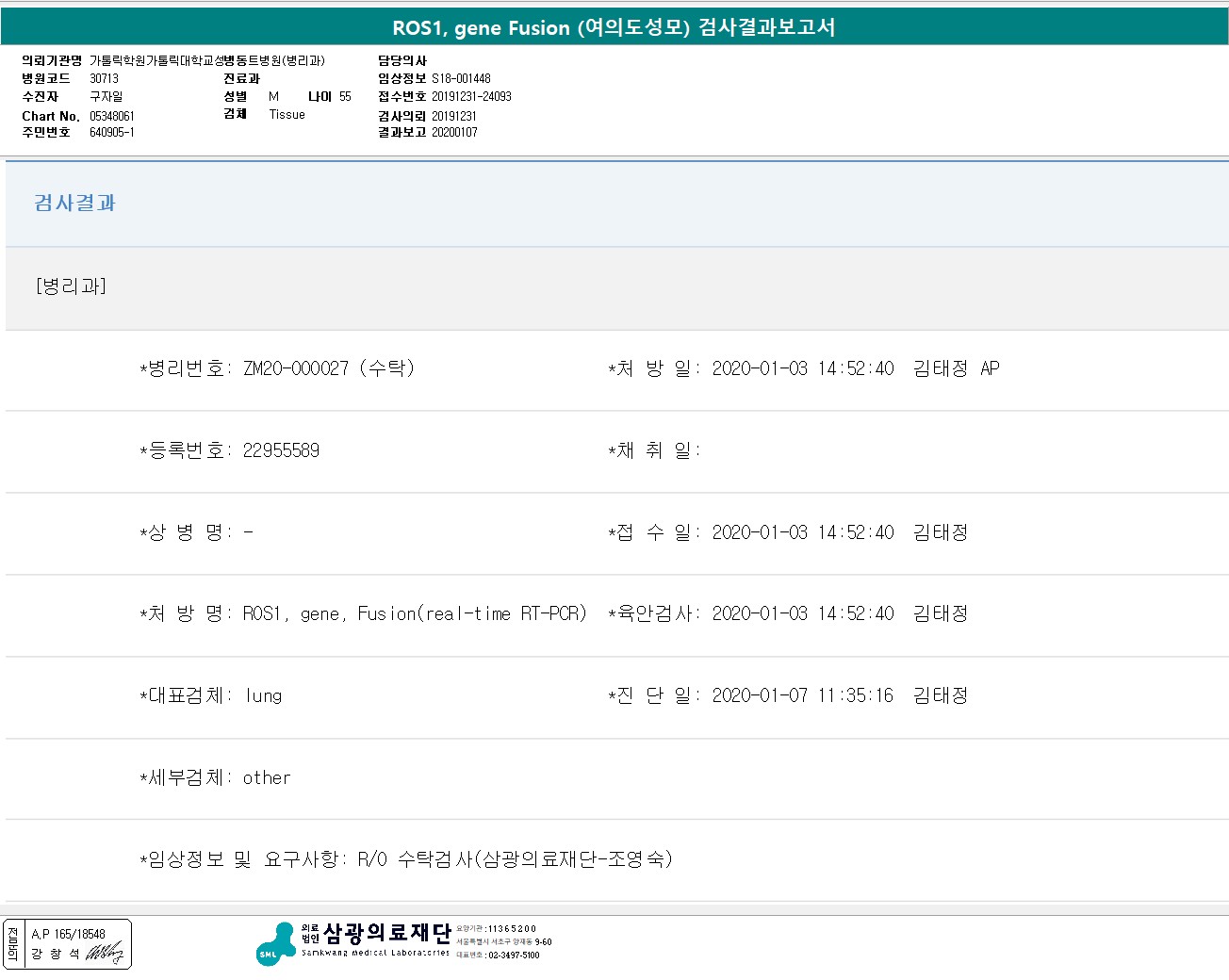
Task: Click clinical request note R/O 수탁검사(삼광의료재단-조영숙)
Action: click(515, 859)
